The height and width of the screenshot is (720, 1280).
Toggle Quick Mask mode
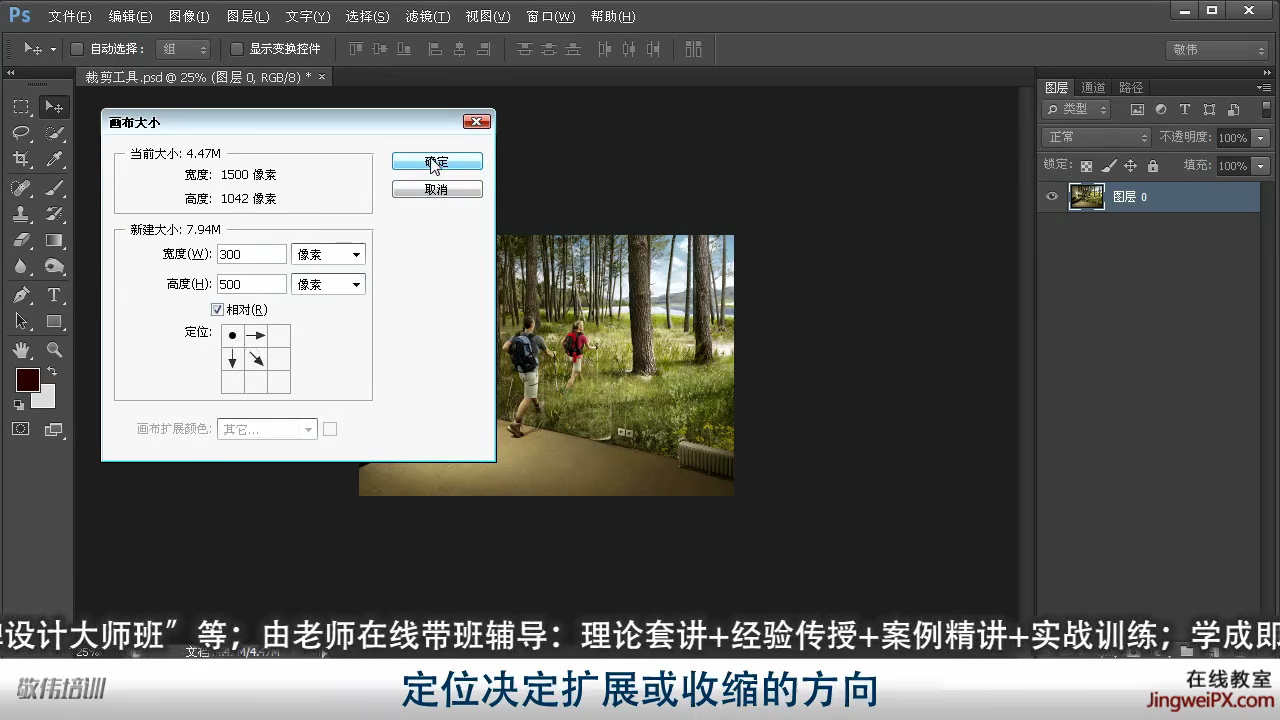[x=21, y=429]
